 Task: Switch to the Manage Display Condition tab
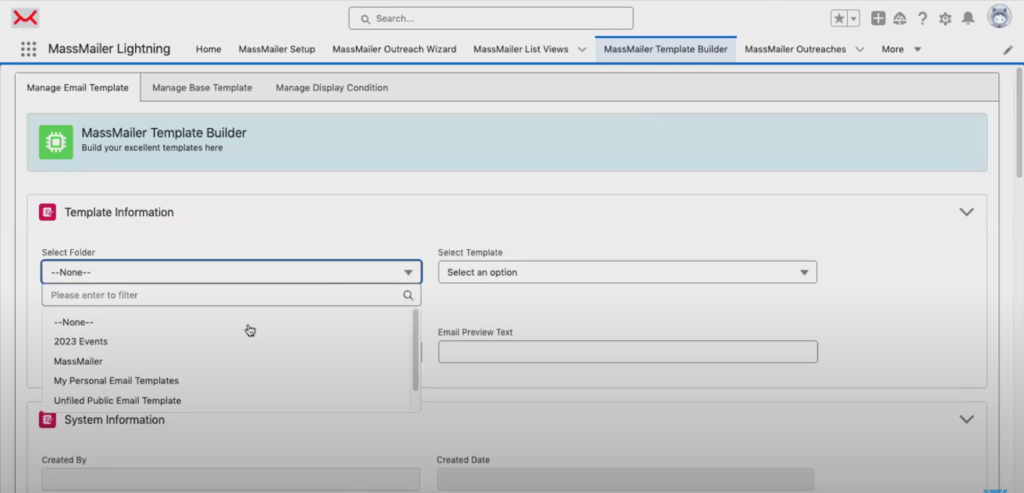tap(332, 87)
